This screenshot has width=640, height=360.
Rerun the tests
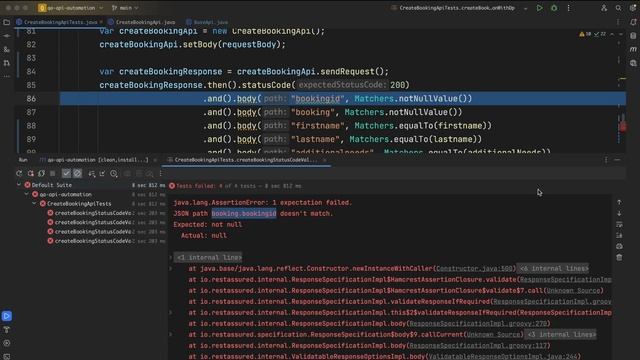19,173
